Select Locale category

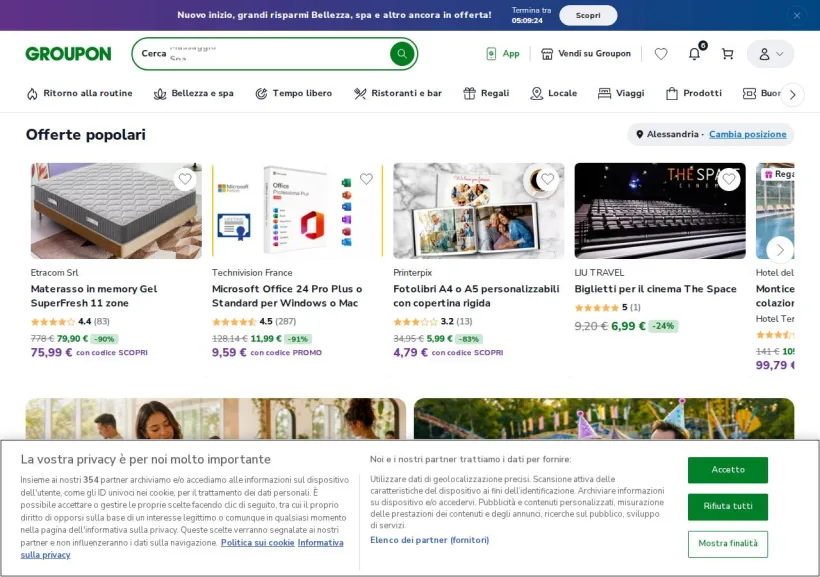(553, 93)
